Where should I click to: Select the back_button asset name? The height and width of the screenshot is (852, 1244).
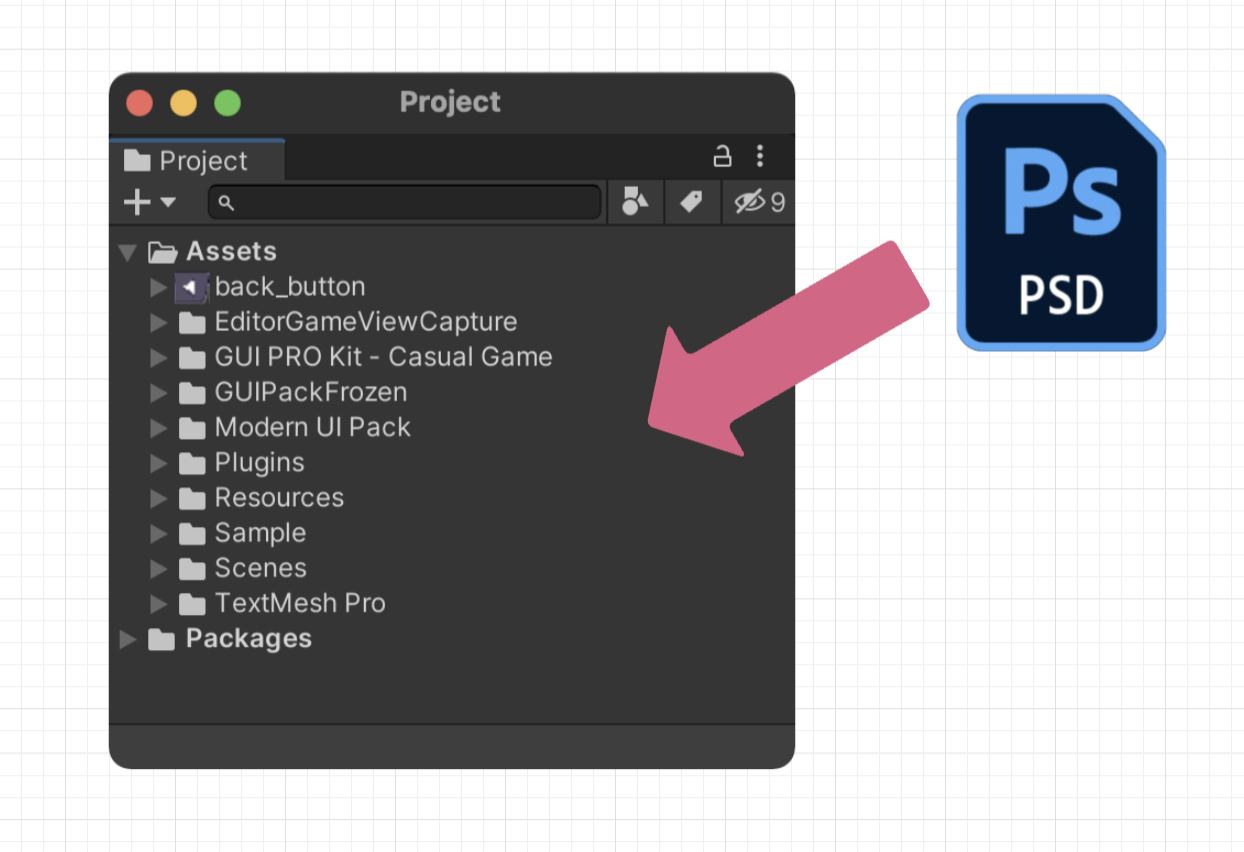coord(290,287)
